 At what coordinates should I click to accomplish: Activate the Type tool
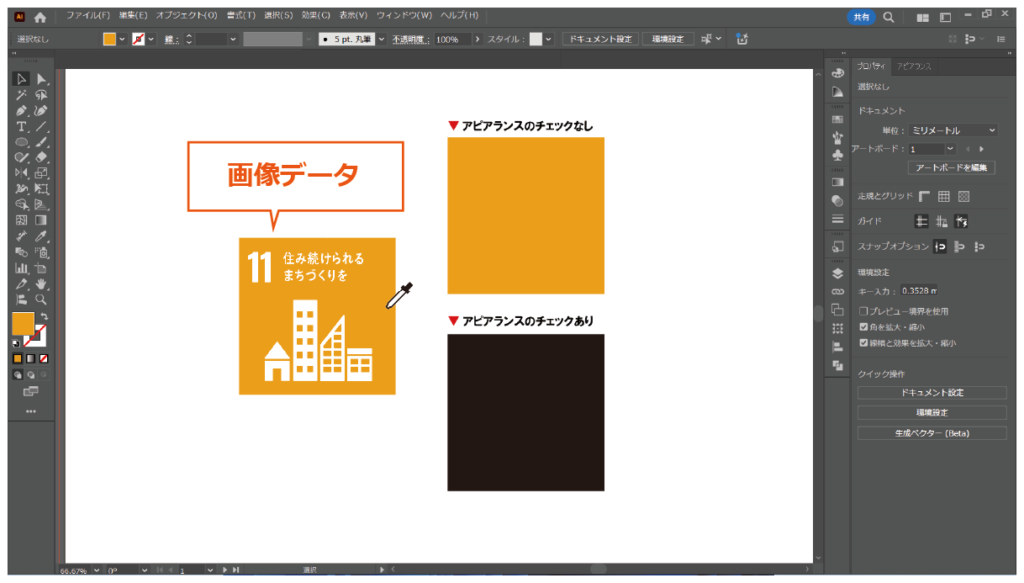point(21,127)
